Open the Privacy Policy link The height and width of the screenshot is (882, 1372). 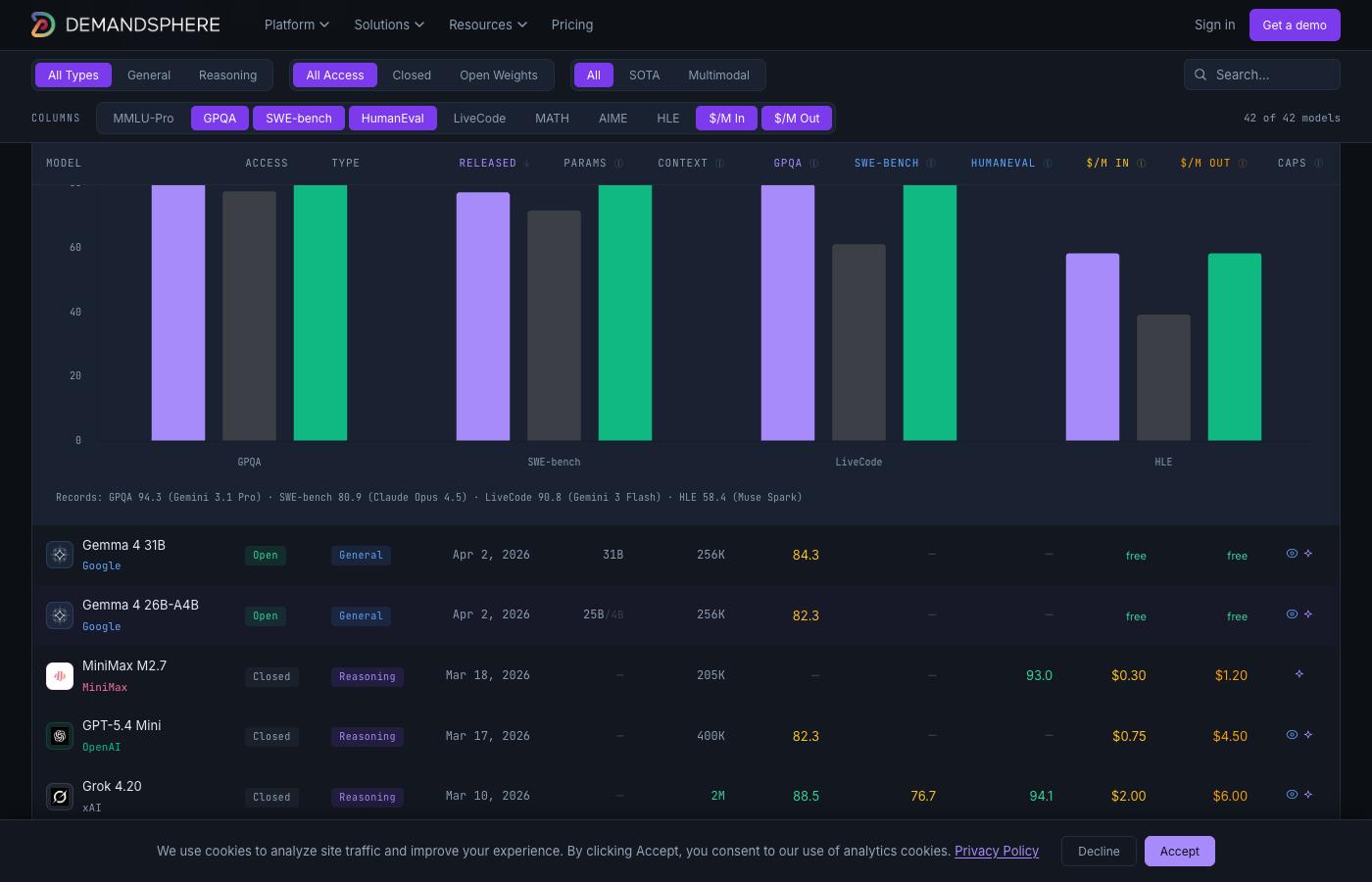tap(997, 851)
